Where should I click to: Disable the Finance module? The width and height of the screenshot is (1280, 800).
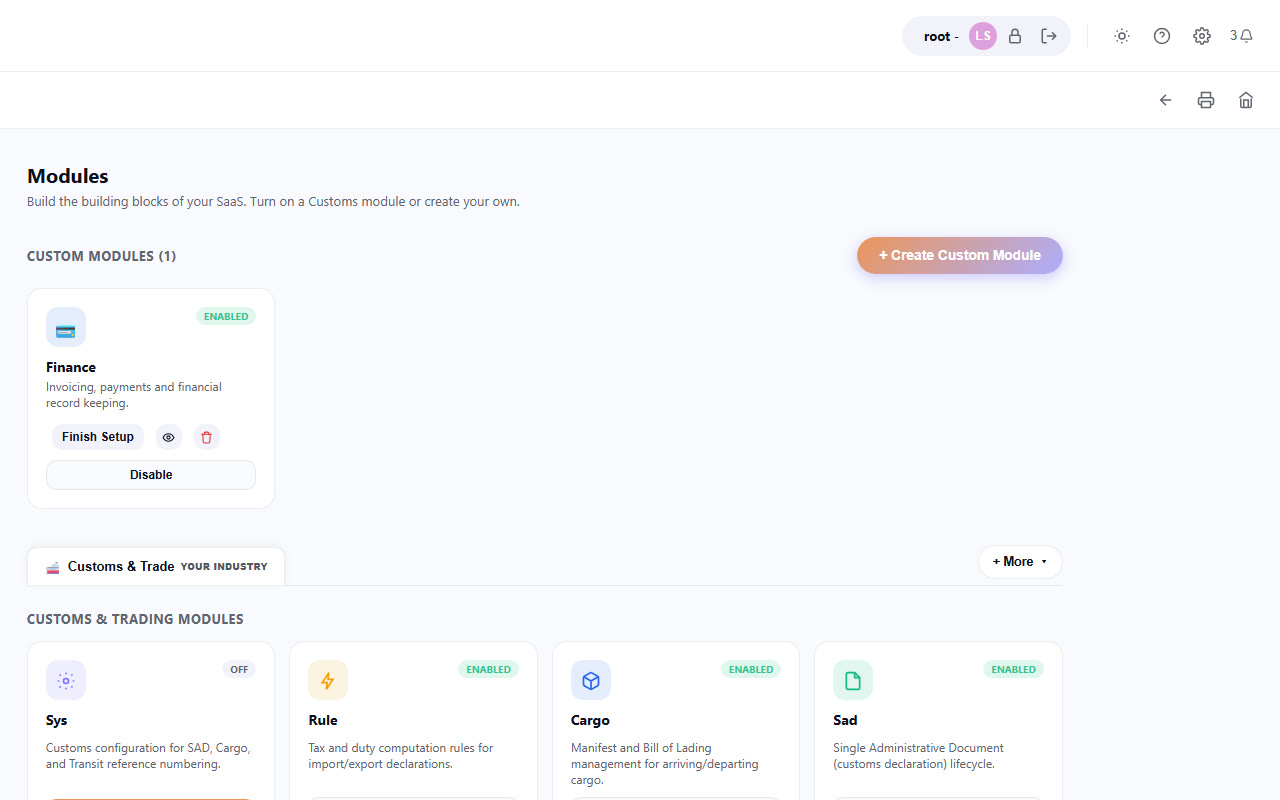(x=151, y=475)
